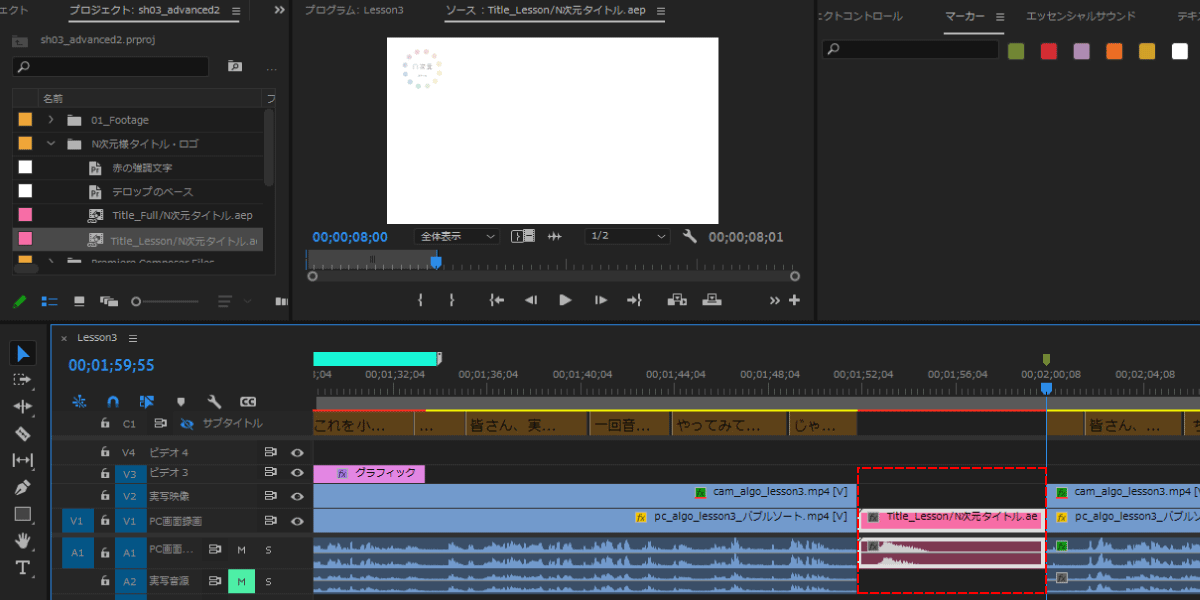Step forward one frame in source monitor
The width and height of the screenshot is (1200, 600).
tap(600, 299)
